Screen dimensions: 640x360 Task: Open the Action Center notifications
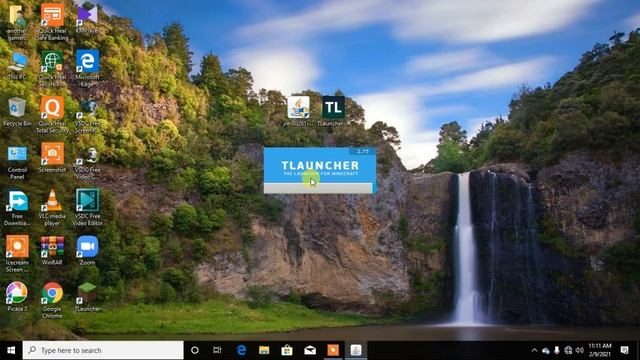624,350
